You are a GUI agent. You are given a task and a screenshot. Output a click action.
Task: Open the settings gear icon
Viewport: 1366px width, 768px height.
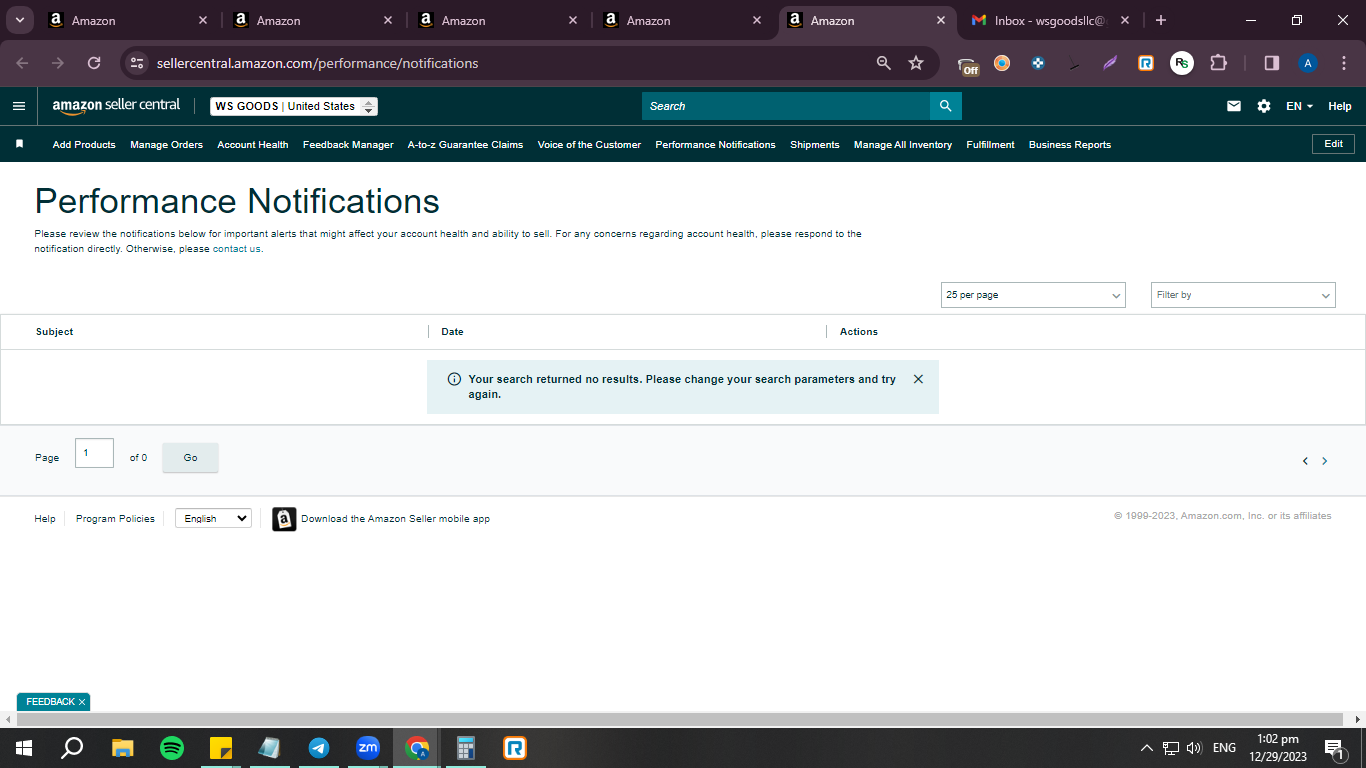click(x=1264, y=106)
